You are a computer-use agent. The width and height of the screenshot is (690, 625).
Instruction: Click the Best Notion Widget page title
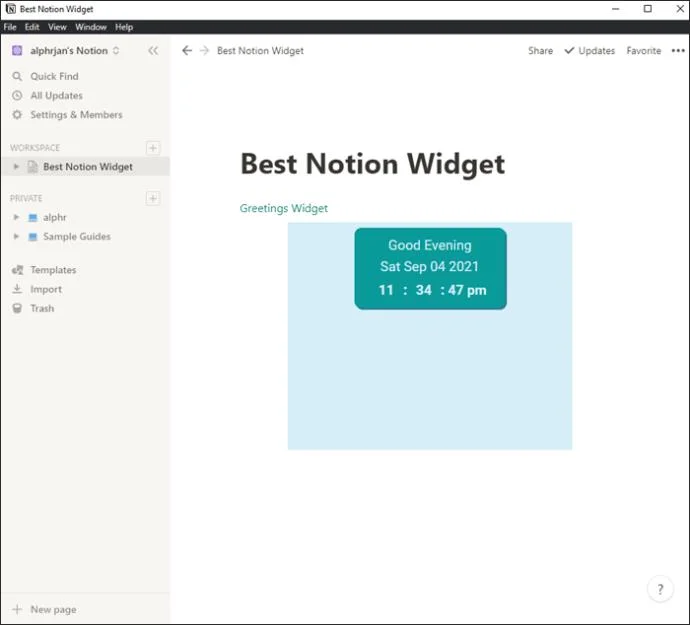pyautogui.click(x=373, y=165)
